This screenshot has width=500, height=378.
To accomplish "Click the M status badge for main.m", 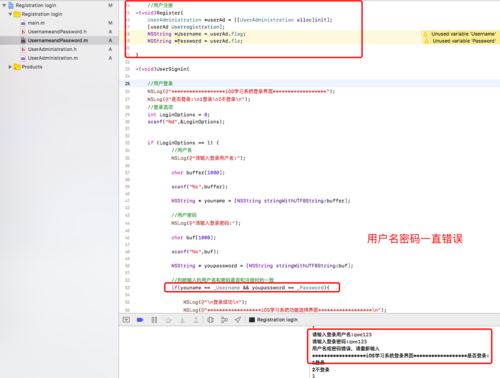I will (x=110, y=23).
